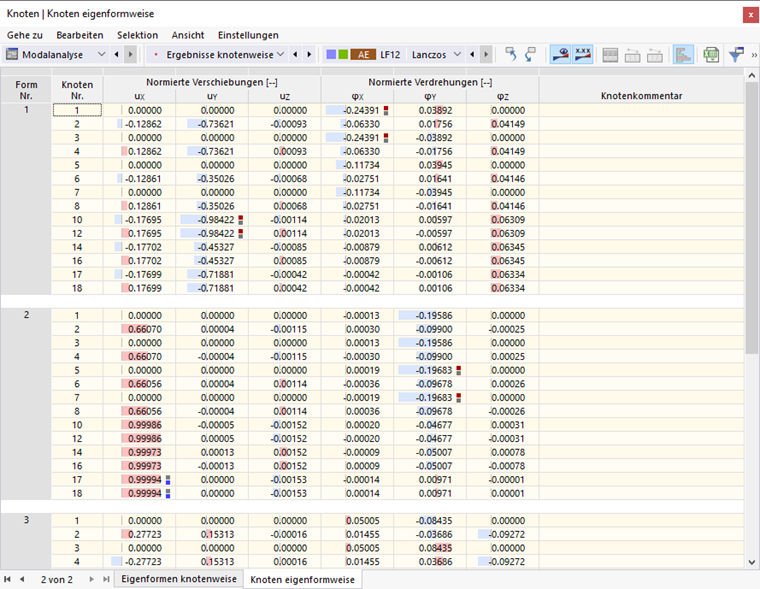
Task: Toggle result values x.xx icon
Action: tap(583, 54)
